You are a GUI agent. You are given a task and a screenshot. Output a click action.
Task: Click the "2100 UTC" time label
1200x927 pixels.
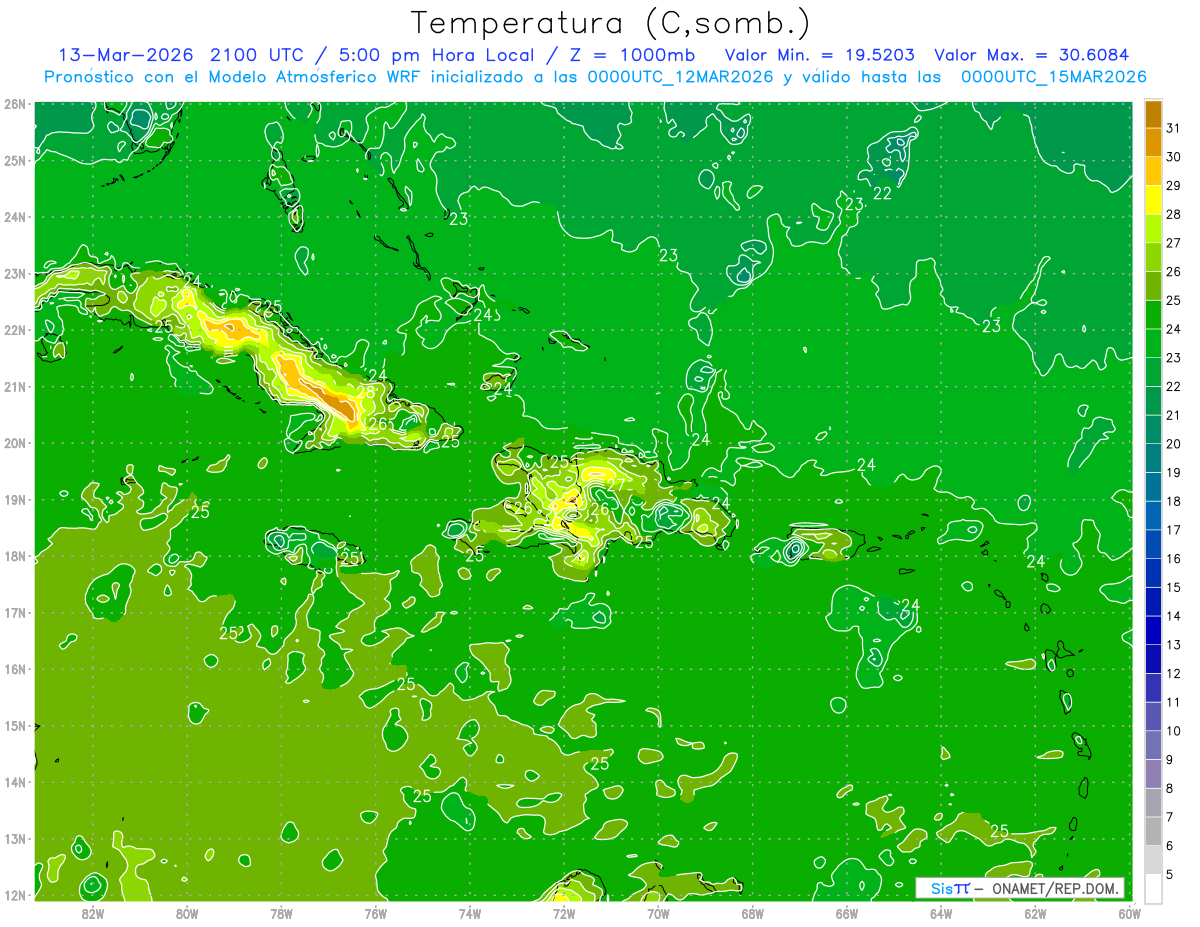[257, 55]
